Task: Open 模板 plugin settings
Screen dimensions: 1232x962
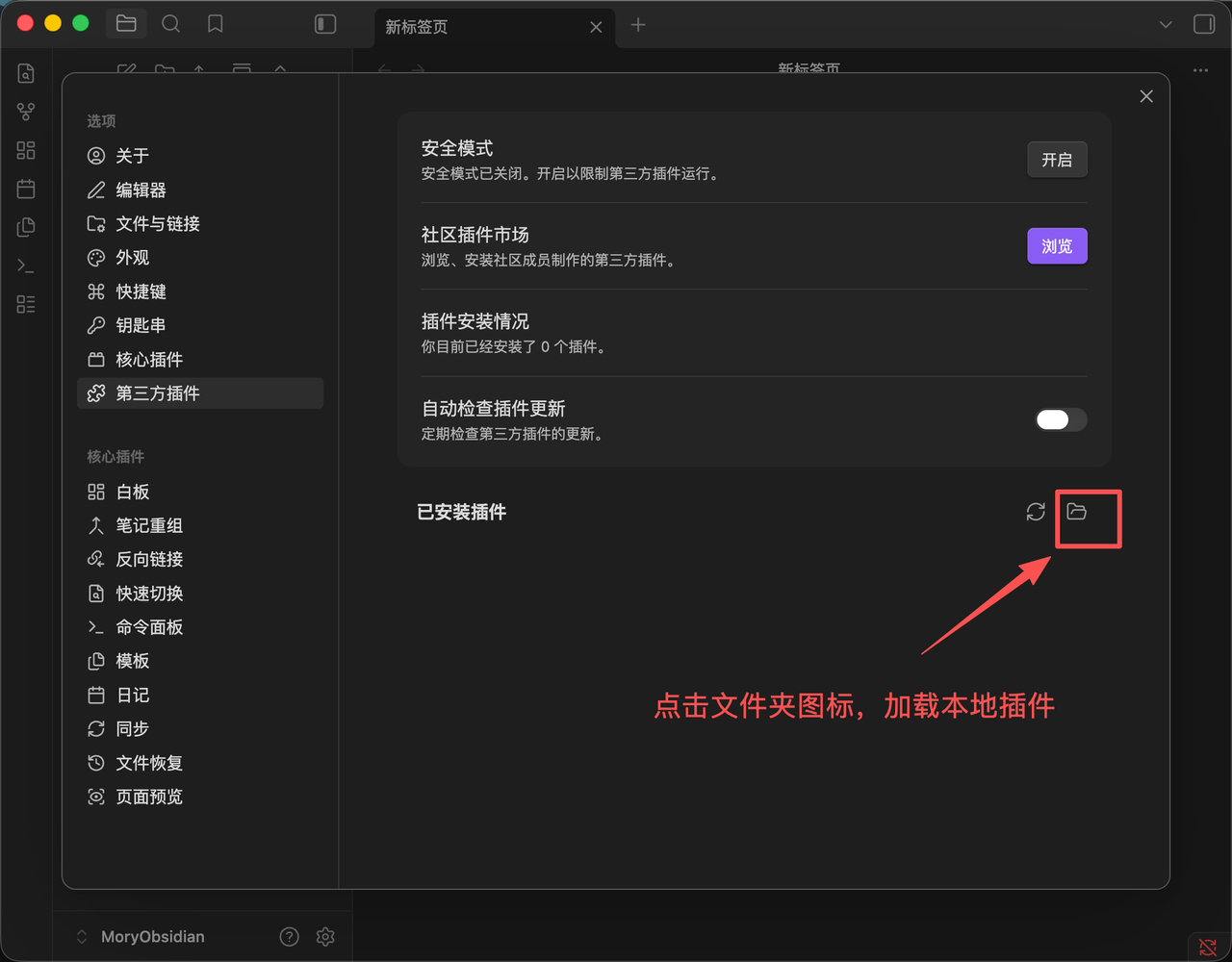Action: point(200,661)
